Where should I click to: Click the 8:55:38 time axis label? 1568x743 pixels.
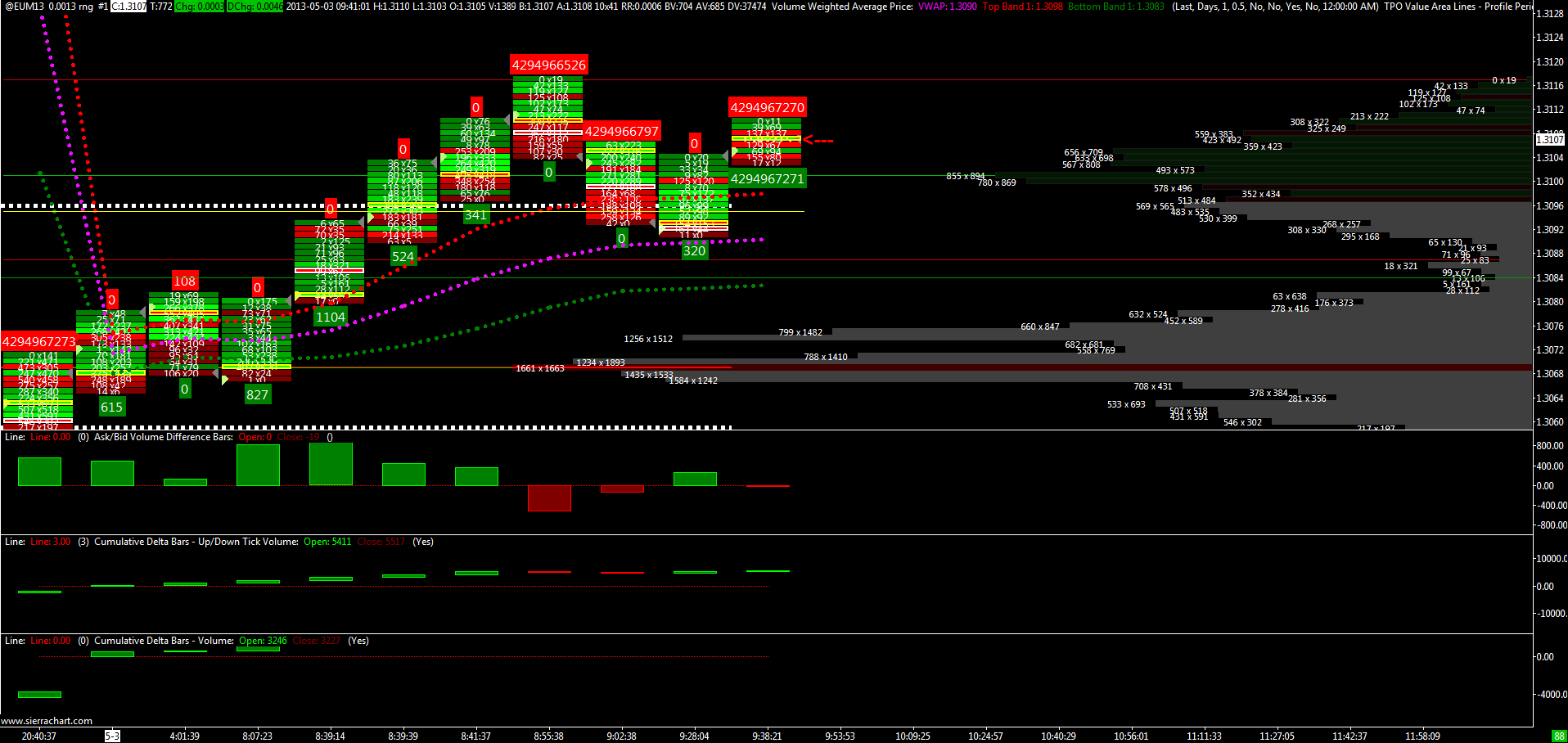point(548,736)
